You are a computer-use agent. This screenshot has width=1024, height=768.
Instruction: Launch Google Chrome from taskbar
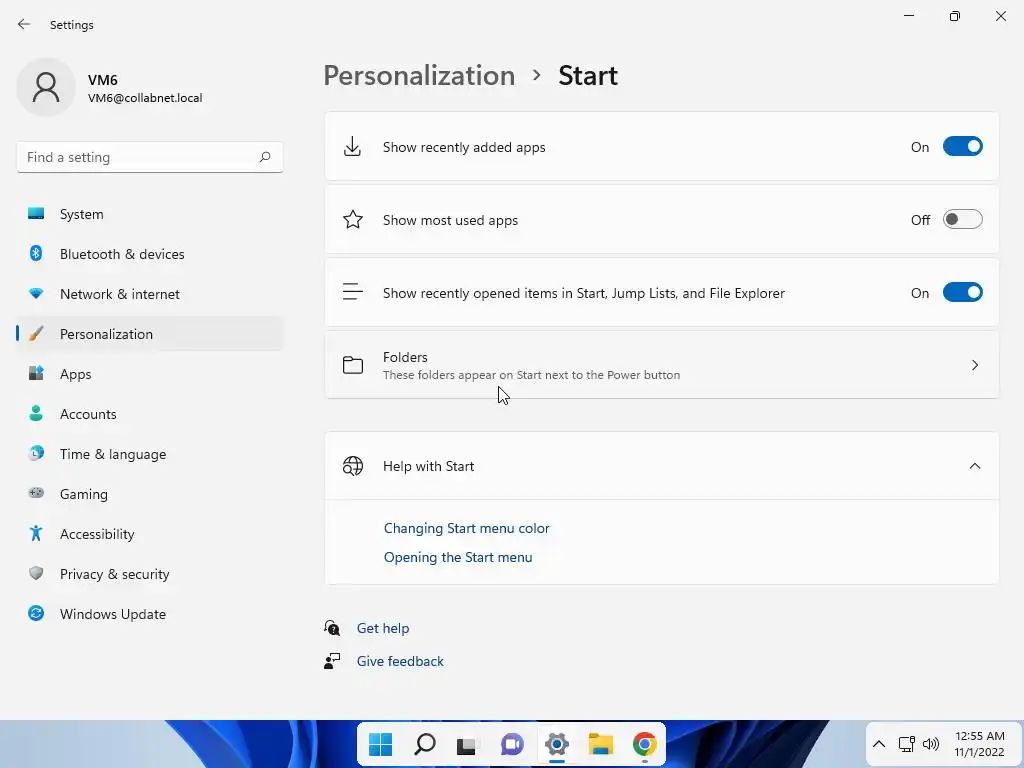click(x=645, y=744)
